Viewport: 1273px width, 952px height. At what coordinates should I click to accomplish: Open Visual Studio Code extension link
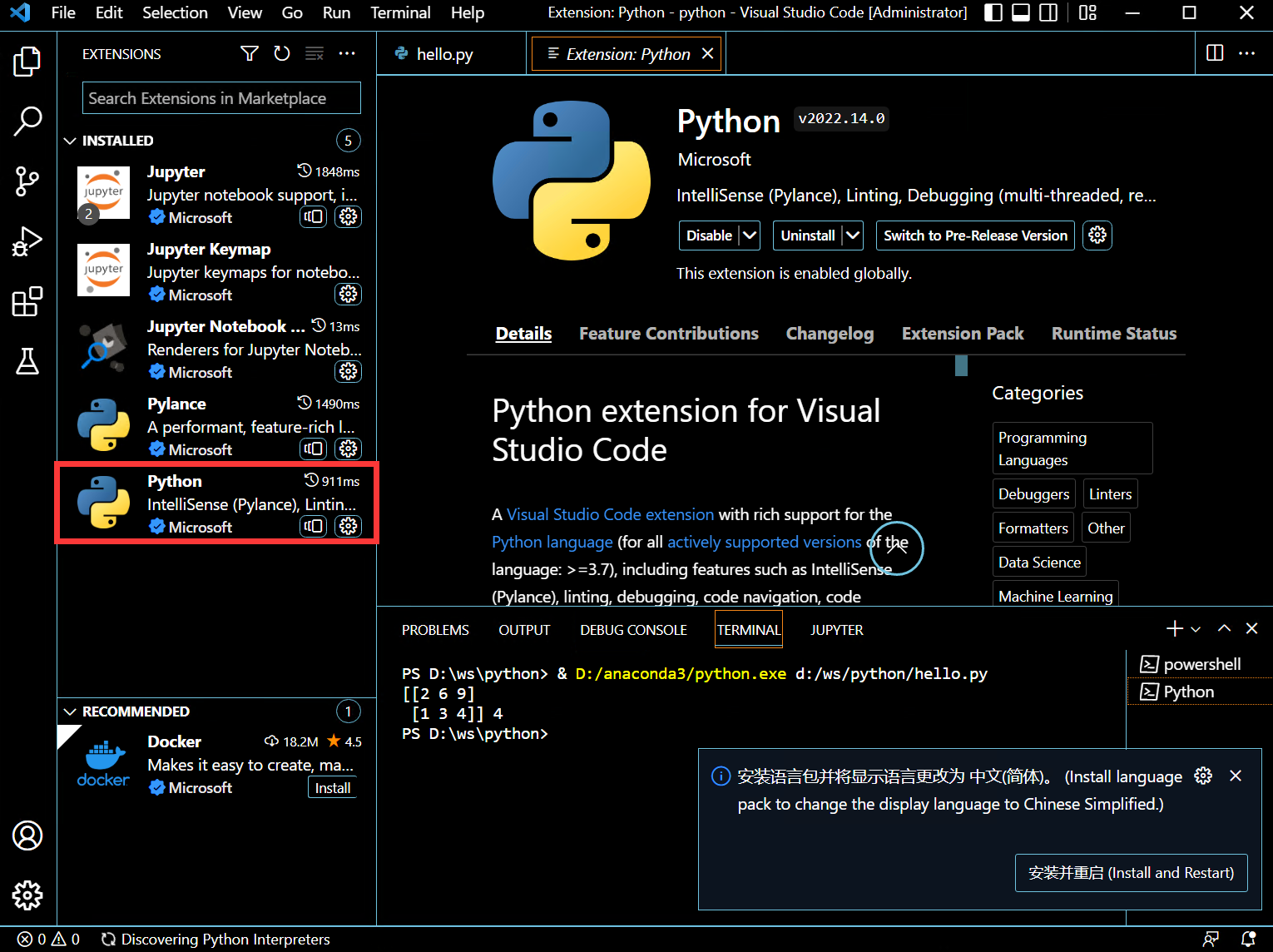tap(610, 514)
